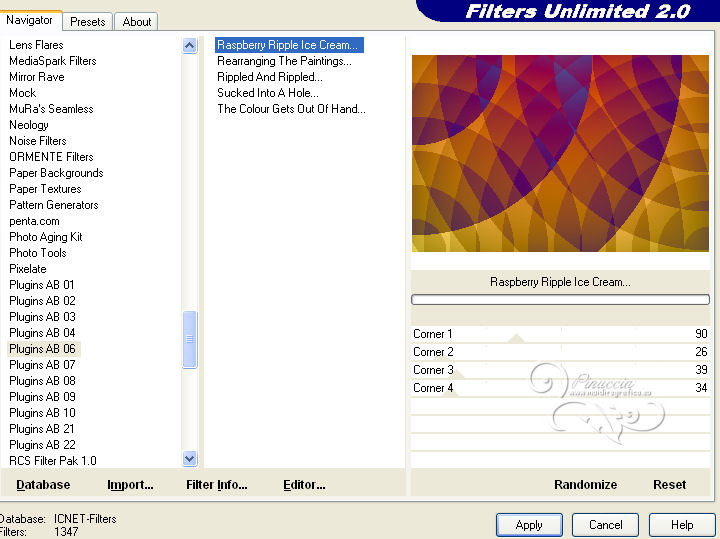Choose Rippled And Rippled filter
The height and width of the screenshot is (539, 720).
(270, 77)
